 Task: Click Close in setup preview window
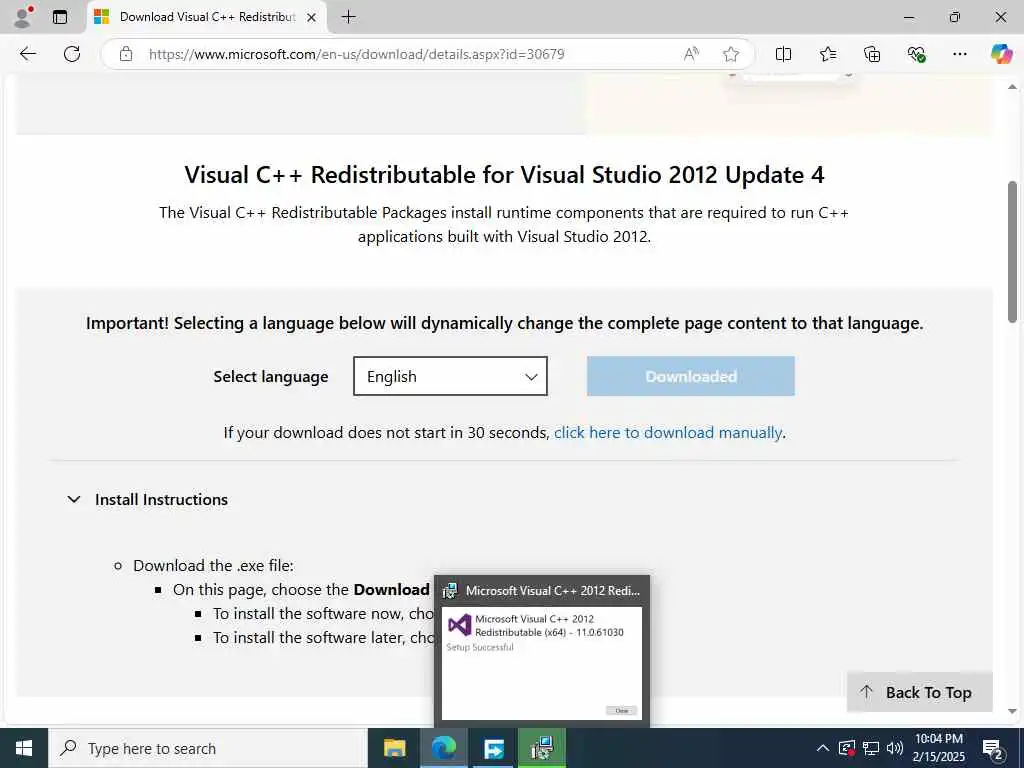621,711
